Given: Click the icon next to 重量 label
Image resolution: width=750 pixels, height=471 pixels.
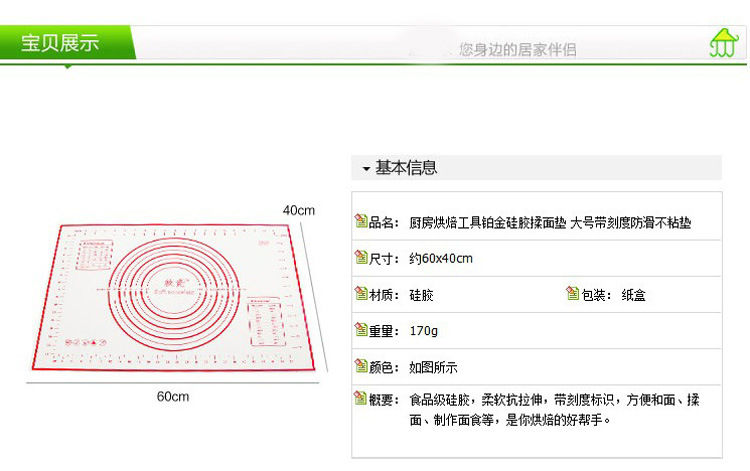Looking at the screenshot, I should (361, 330).
